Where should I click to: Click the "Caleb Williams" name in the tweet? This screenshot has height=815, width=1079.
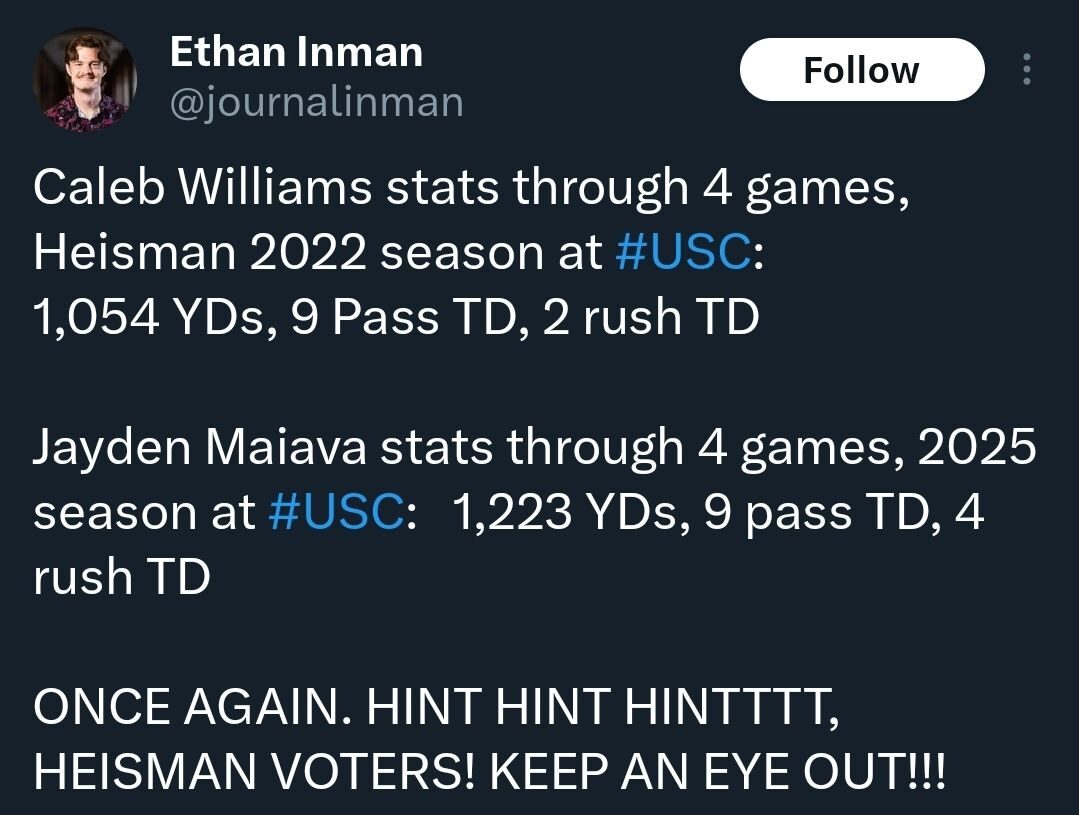pyautogui.click(x=203, y=188)
